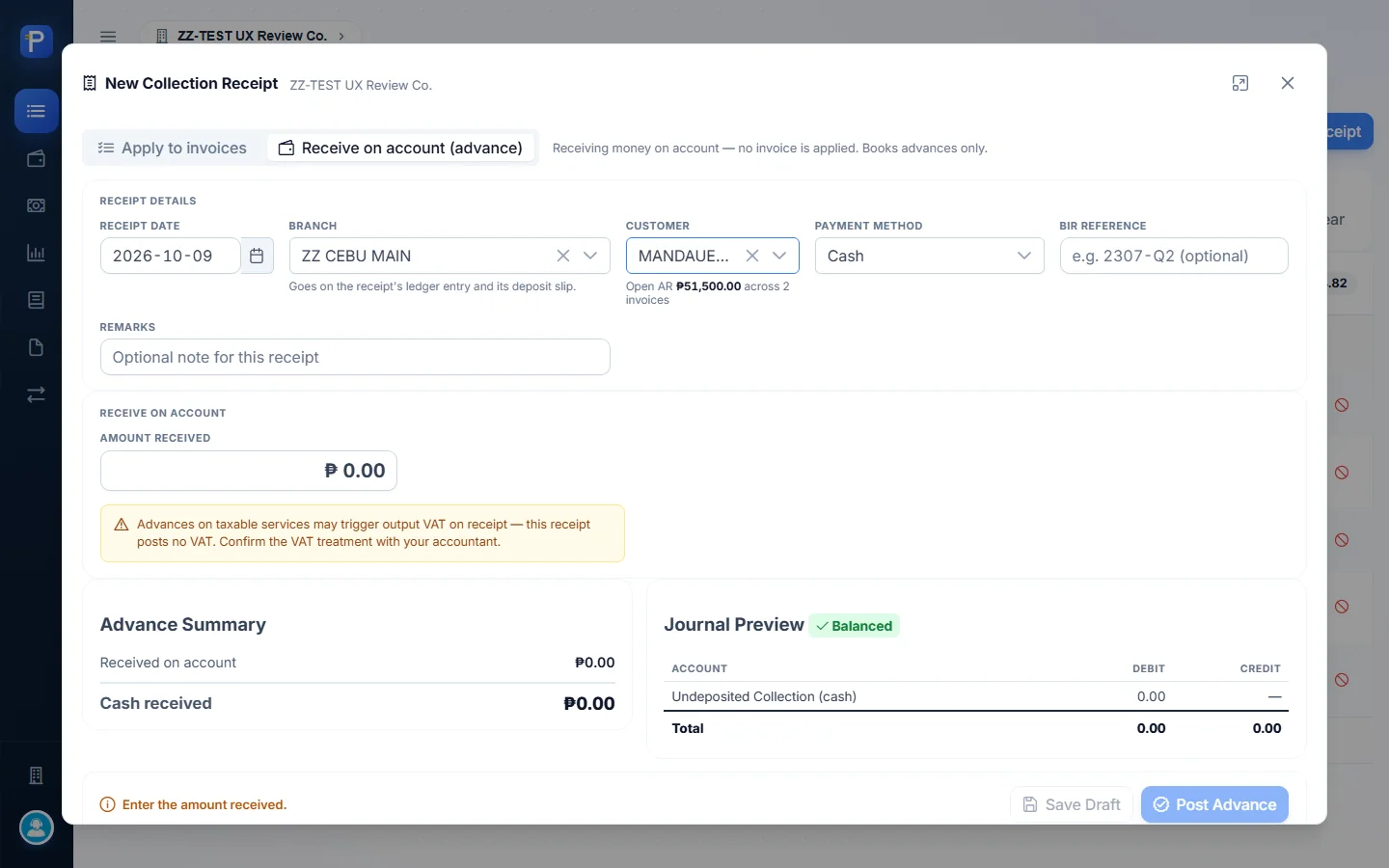Expand the Branch dropdown chevron
Screen dimensions: 1389x868
(590, 256)
